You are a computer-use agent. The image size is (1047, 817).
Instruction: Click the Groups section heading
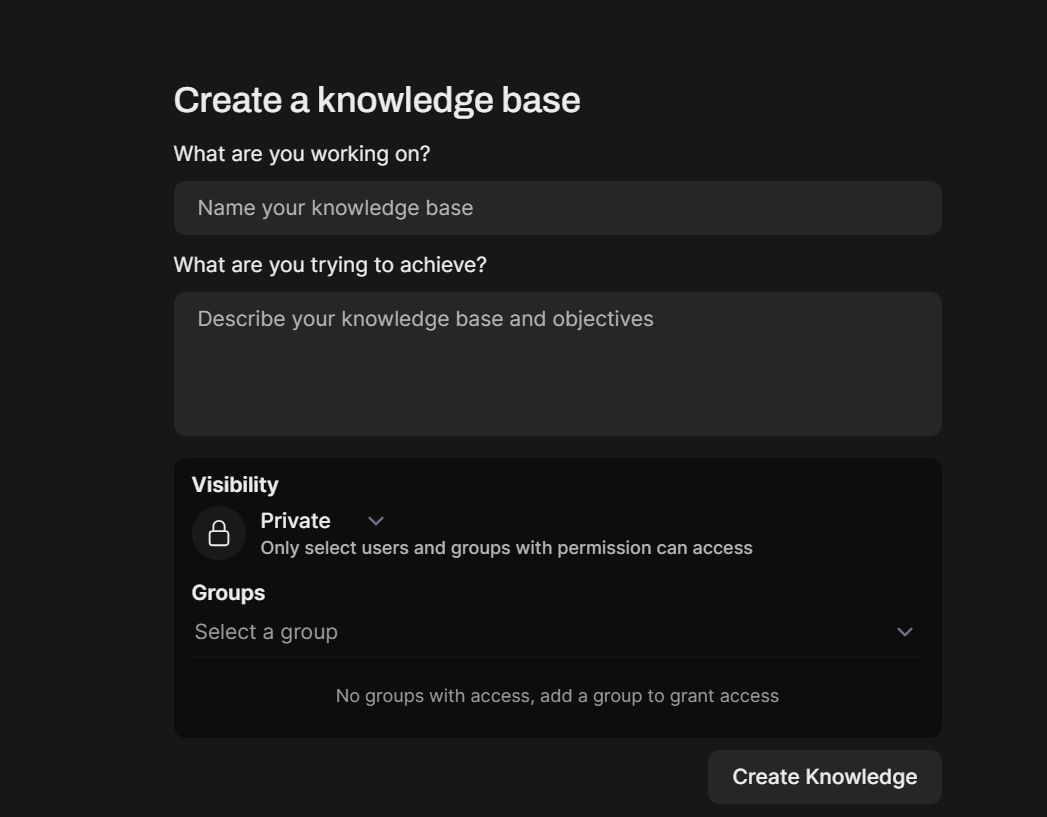pos(228,593)
